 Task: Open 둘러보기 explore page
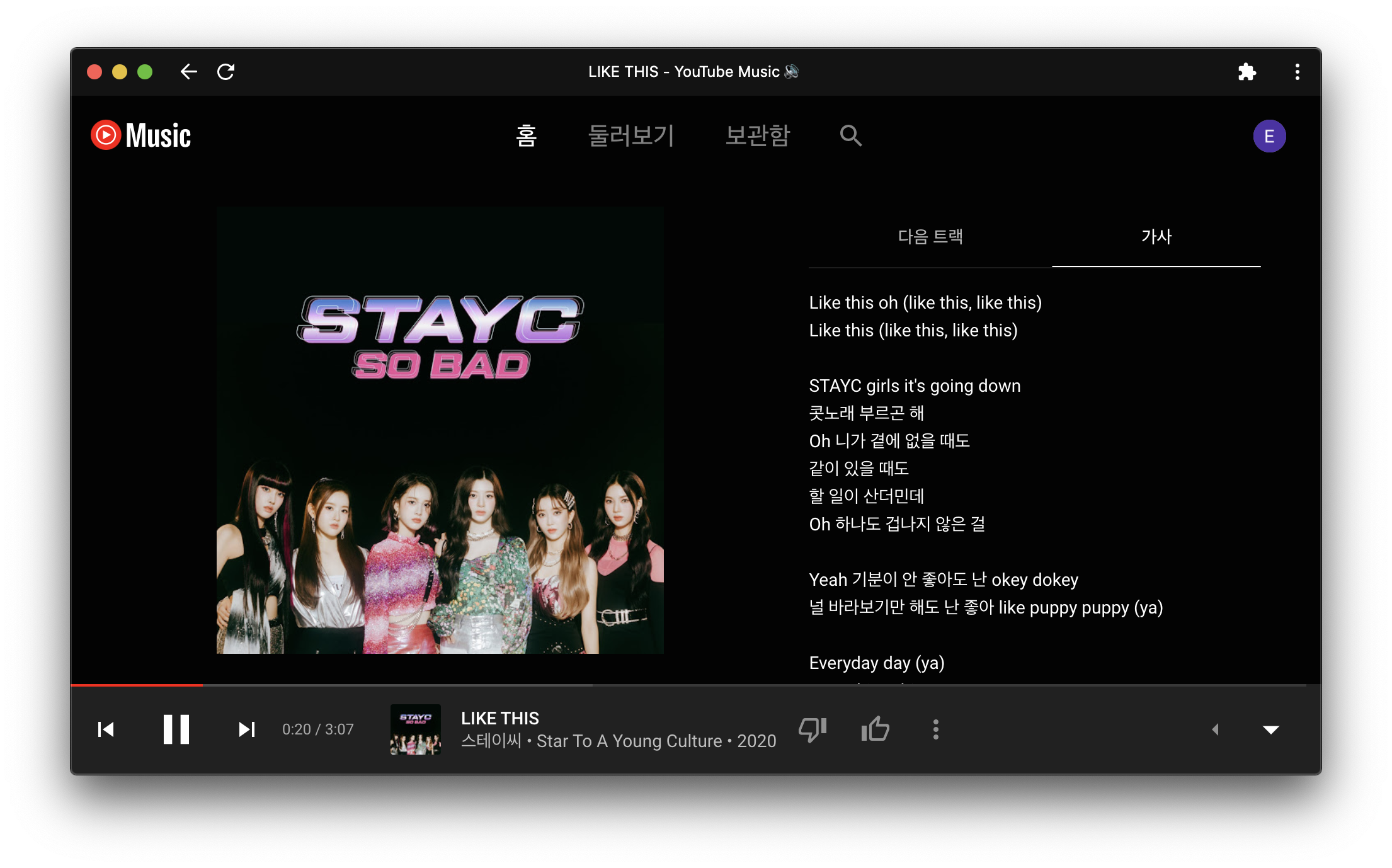click(630, 135)
